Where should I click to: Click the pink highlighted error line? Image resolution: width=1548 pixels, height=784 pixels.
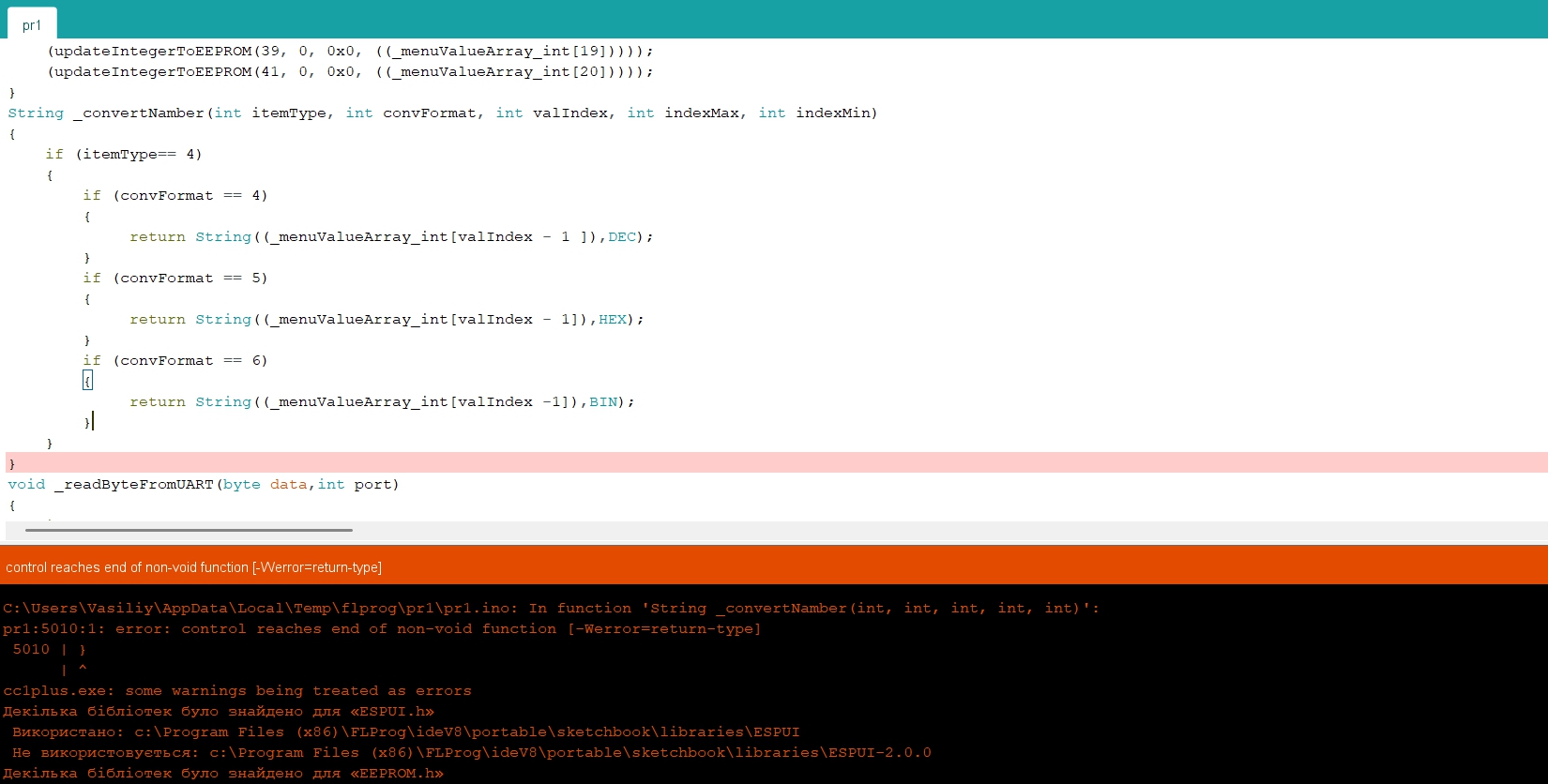click(x=751, y=463)
